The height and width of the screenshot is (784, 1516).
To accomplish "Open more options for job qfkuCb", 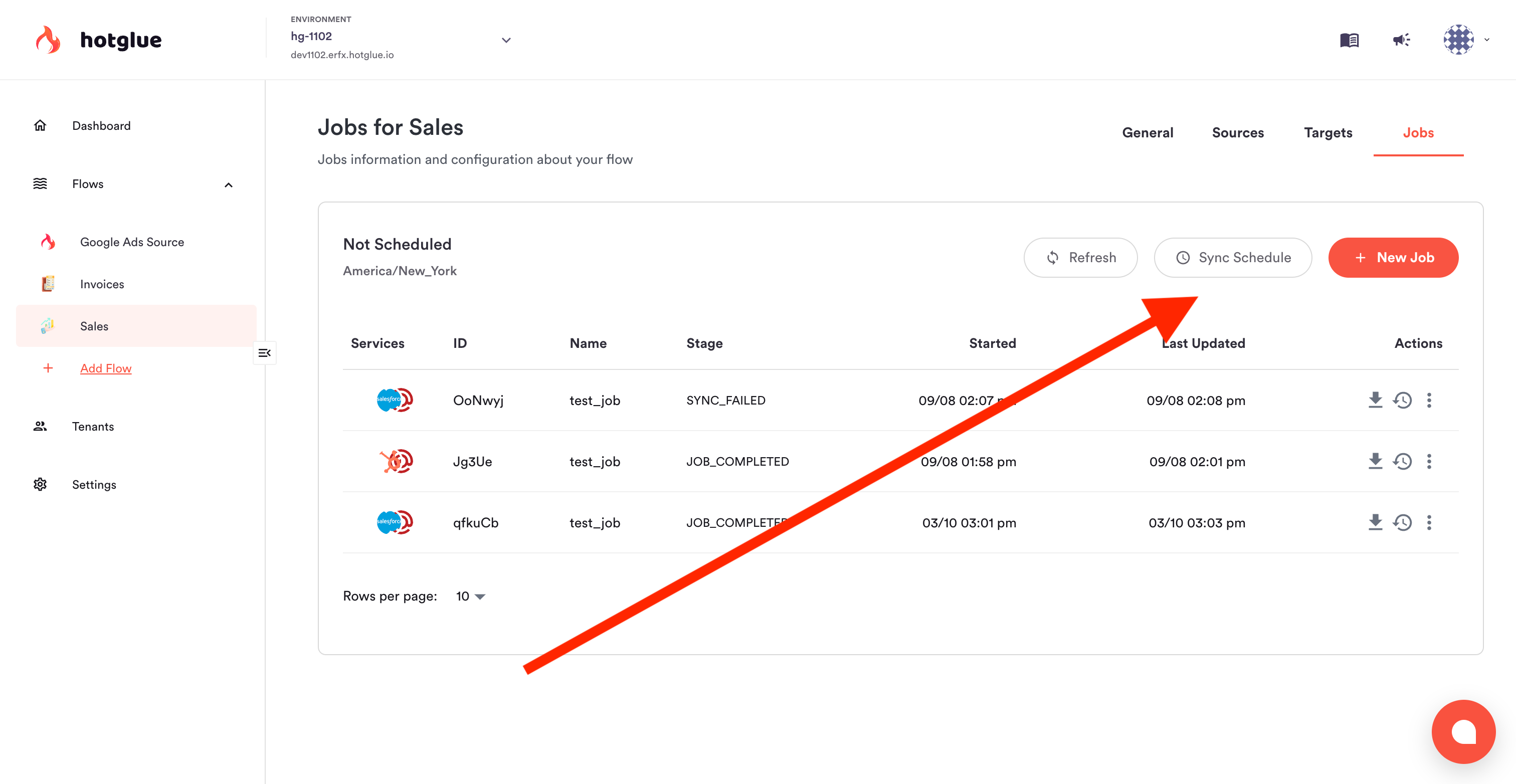I will (1429, 523).
